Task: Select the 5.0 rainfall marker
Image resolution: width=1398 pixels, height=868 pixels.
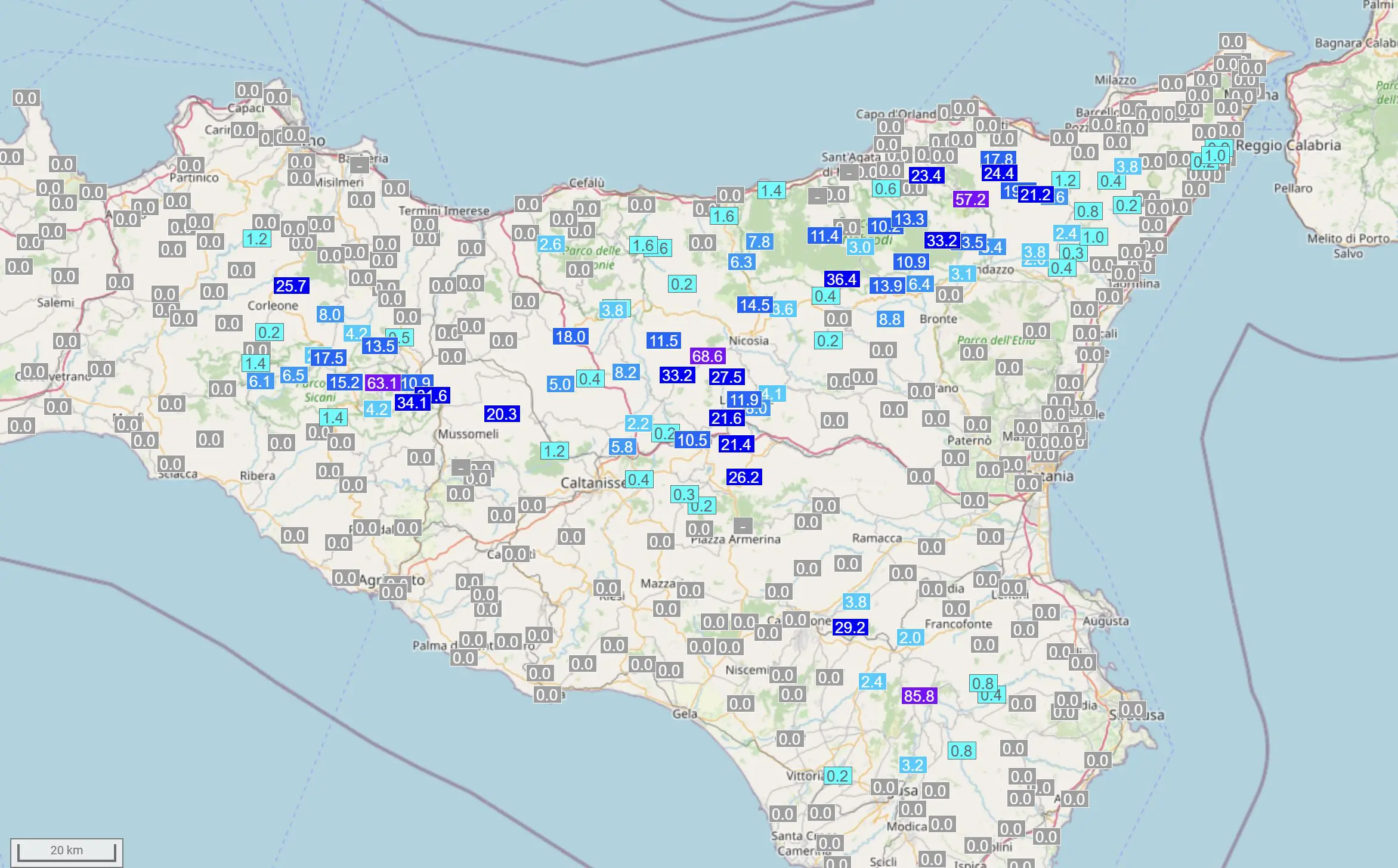Action: (x=561, y=385)
